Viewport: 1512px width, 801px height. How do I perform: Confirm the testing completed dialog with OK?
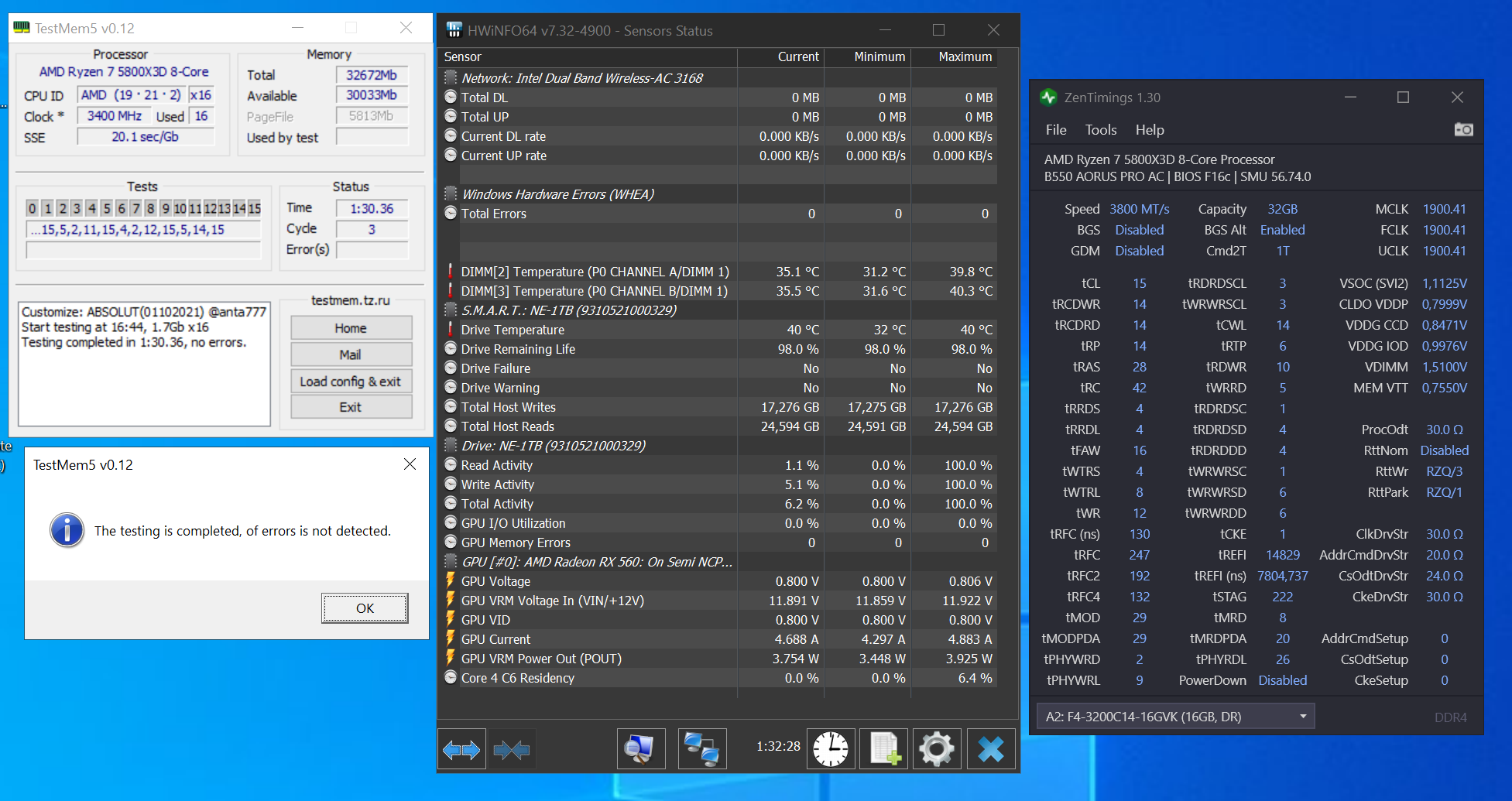[365, 608]
